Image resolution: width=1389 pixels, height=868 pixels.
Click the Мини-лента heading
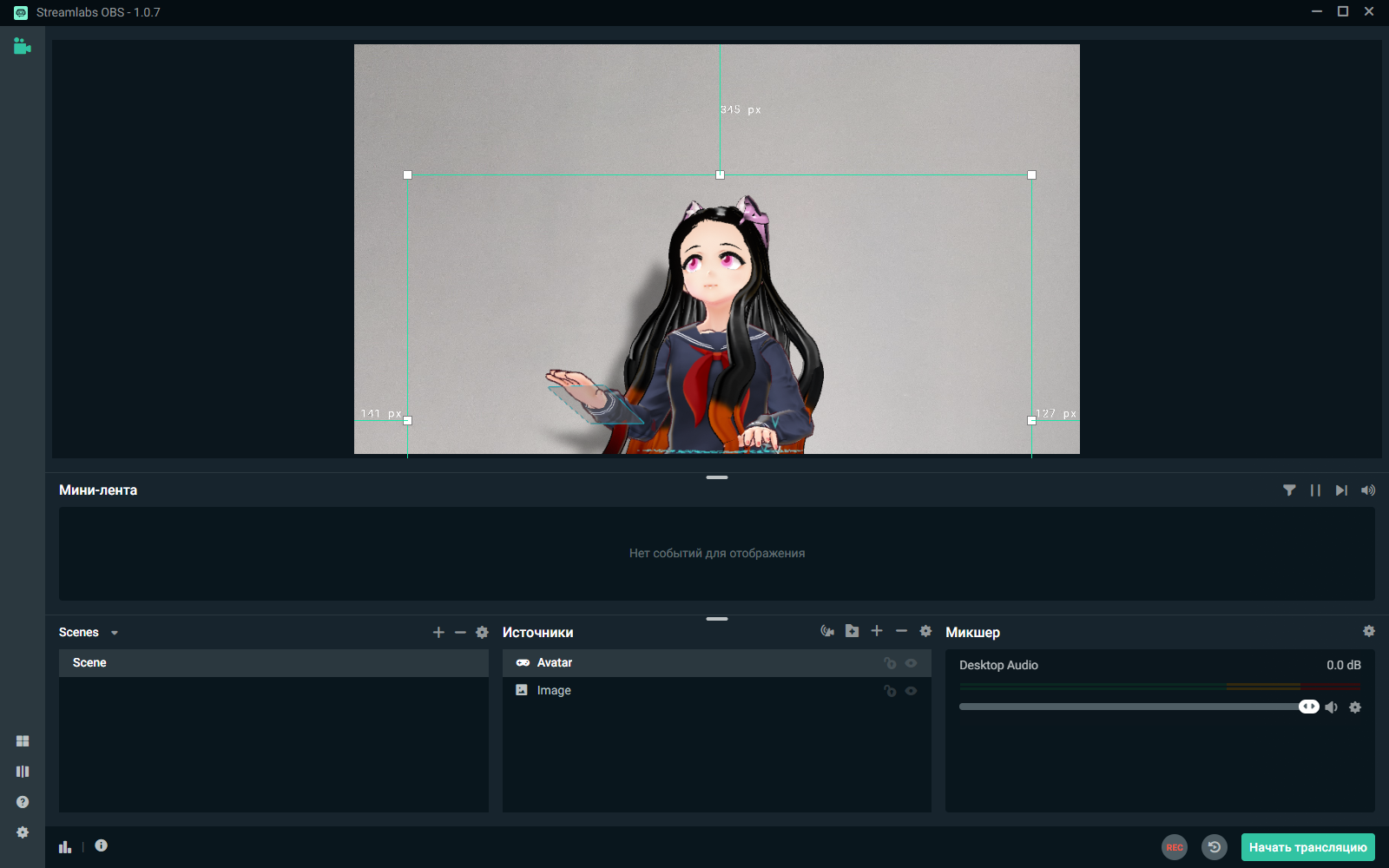(x=98, y=490)
